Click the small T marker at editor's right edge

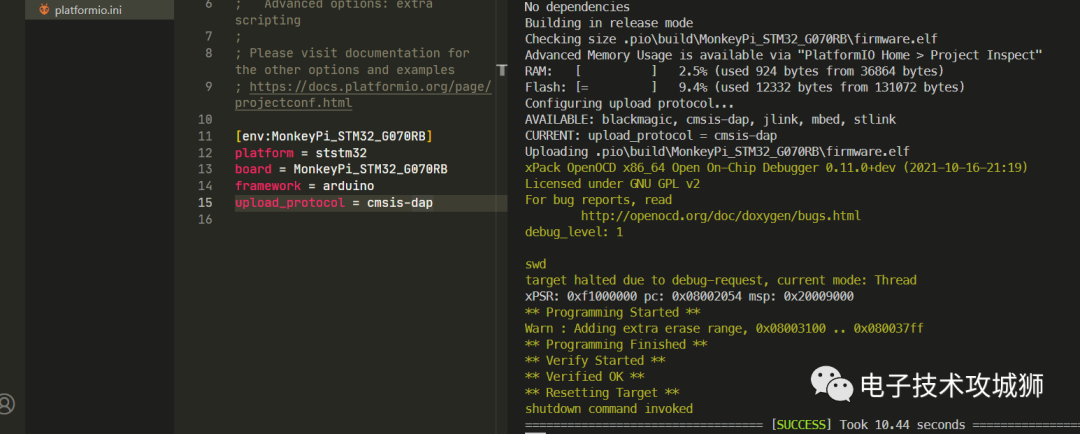point(502,70)
